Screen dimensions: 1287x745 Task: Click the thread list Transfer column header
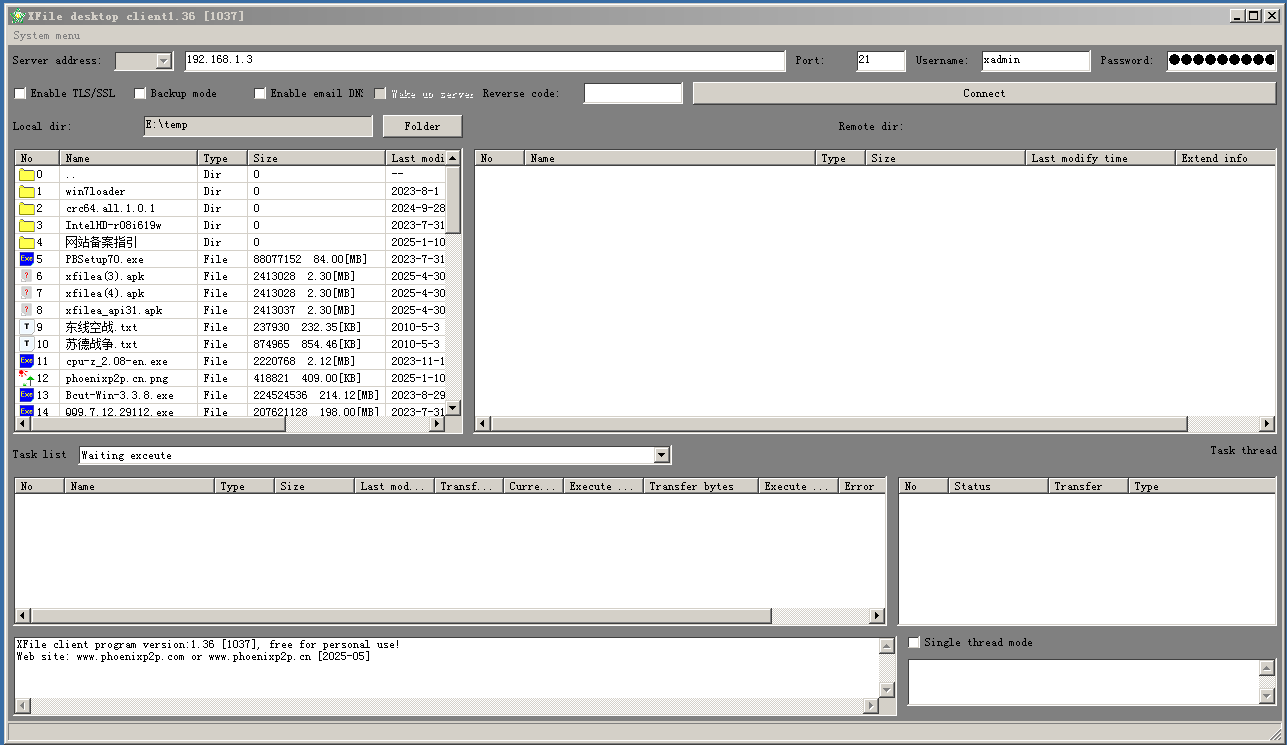1088,486
